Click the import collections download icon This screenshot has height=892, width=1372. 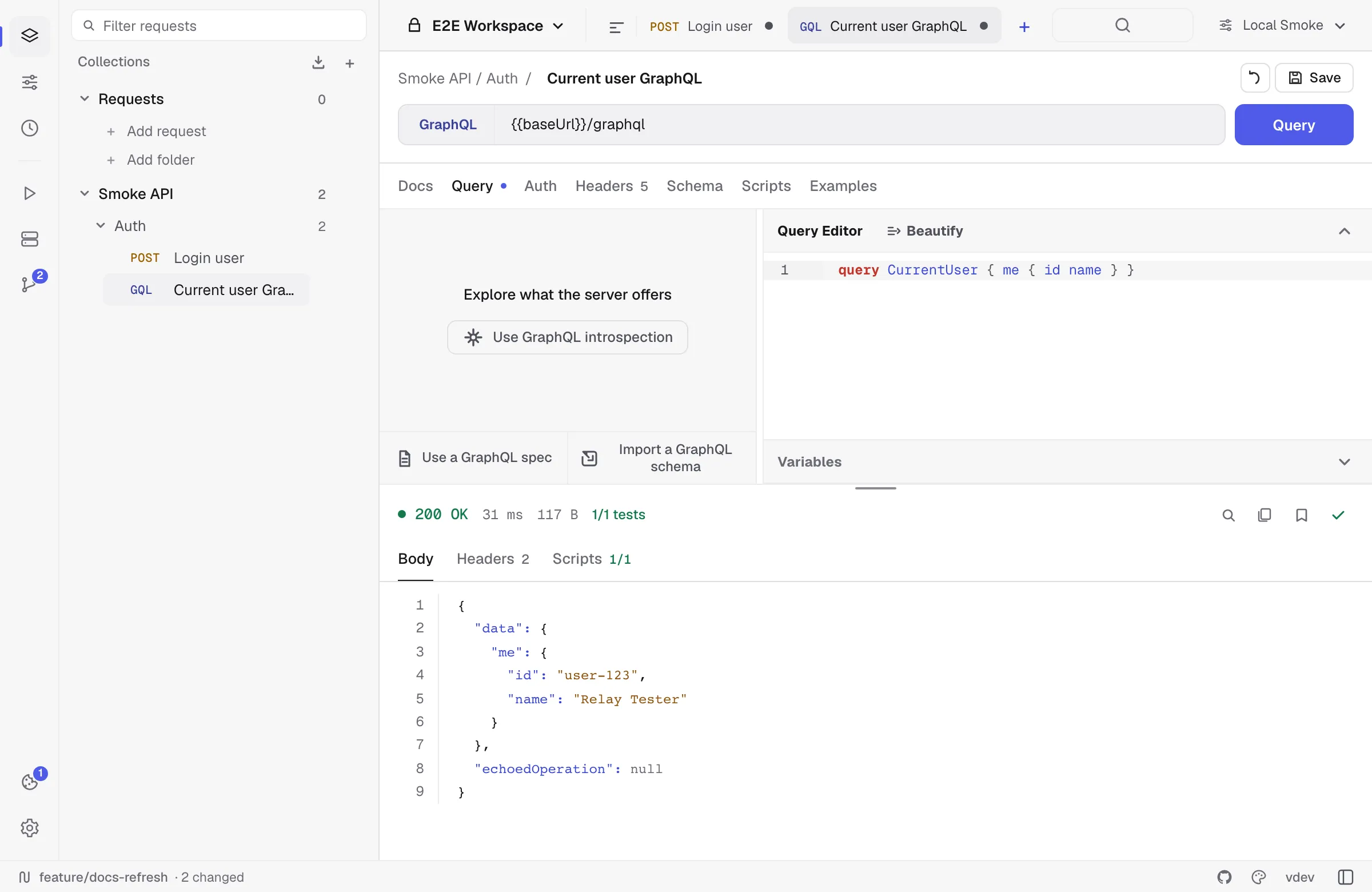[x=318, y=62]
